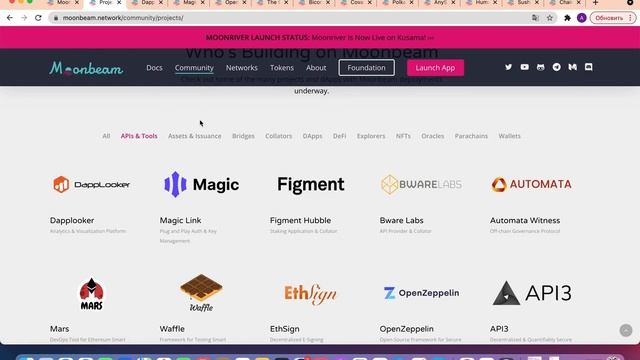Open EthSign project logo
The width and height of the screenshot is (640, 360).
coord(311,294)
